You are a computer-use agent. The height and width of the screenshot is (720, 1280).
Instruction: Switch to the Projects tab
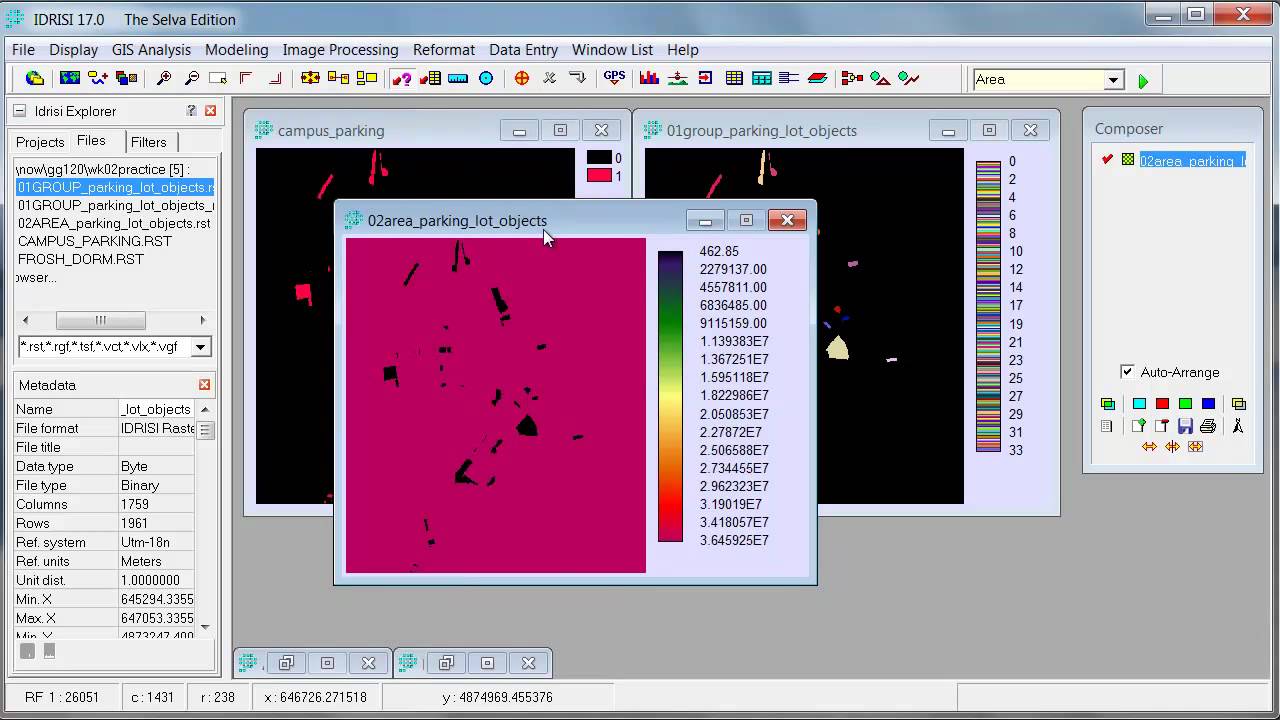pyautogui.click(x=40, y=142)
